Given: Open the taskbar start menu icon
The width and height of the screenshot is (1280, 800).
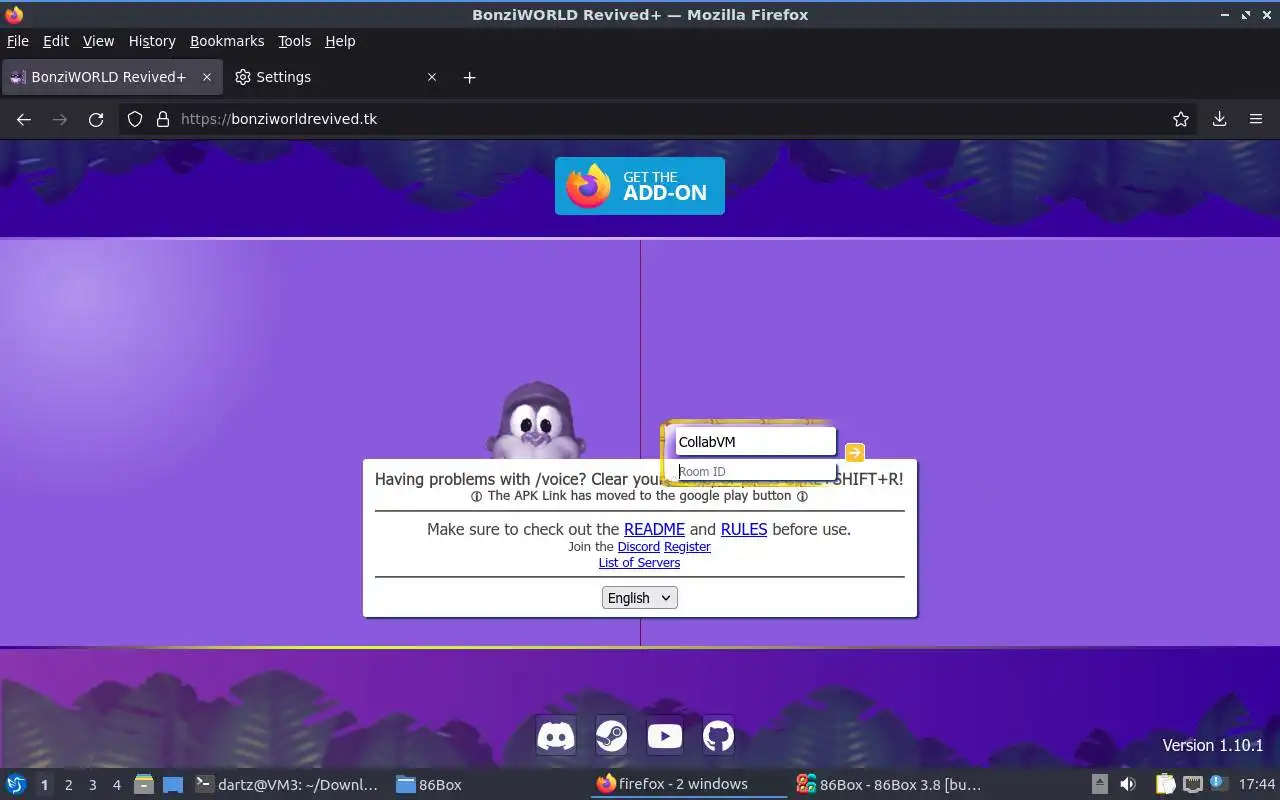Looking at the screenshot, I should point(16,785).
